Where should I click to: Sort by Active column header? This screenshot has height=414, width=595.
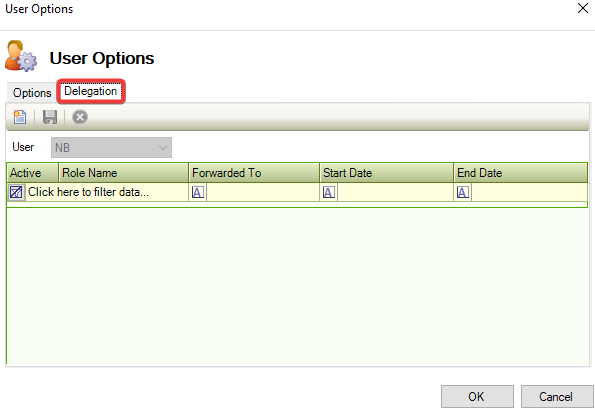point(33,173)
